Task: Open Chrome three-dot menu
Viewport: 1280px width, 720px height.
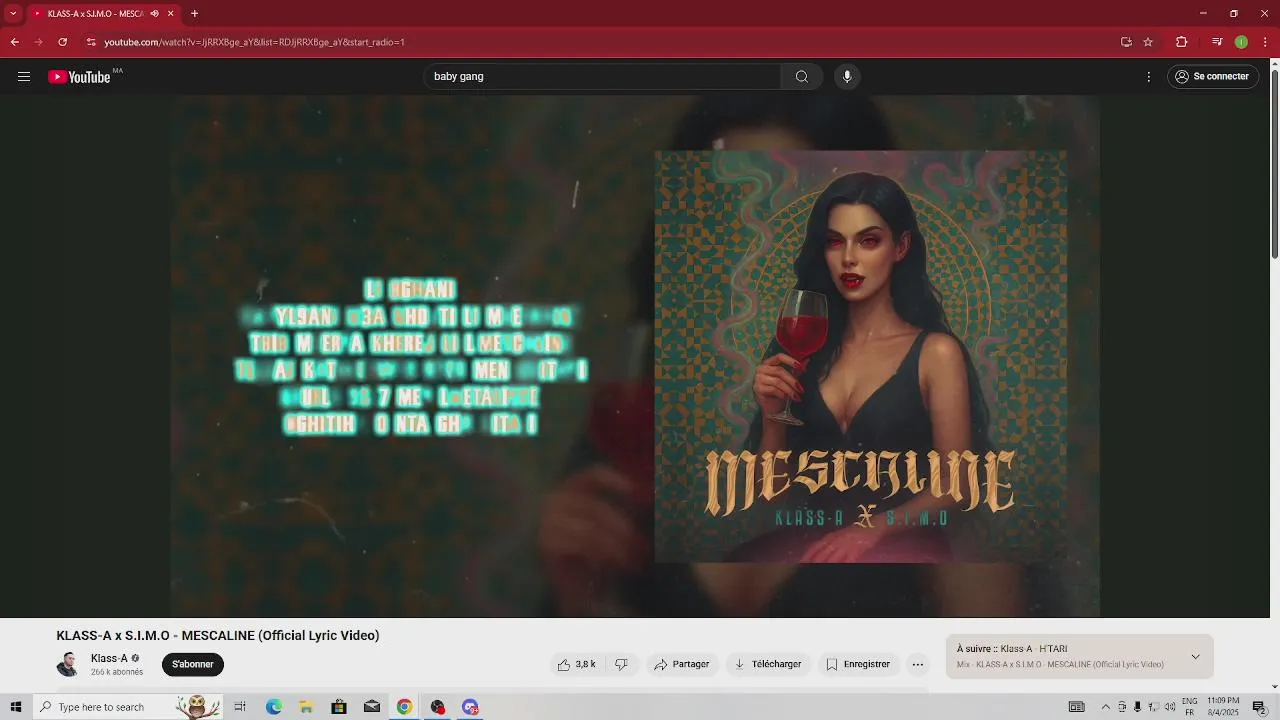Action: pyautogui.click(x=1266, y=42)
